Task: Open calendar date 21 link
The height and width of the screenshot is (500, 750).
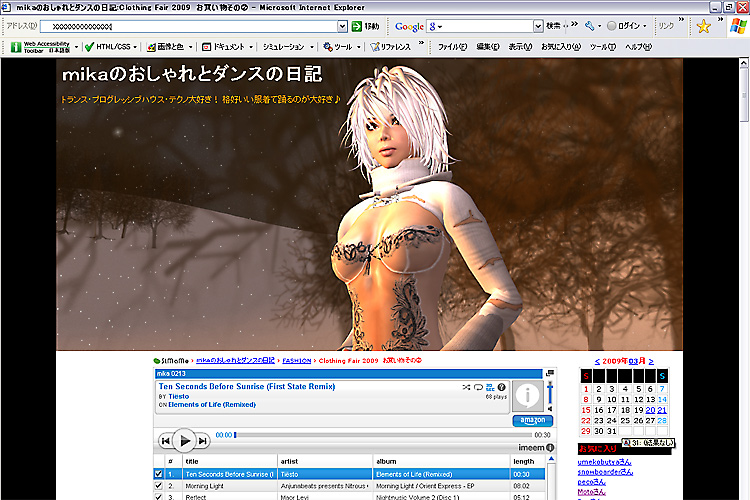Action: 662,410
